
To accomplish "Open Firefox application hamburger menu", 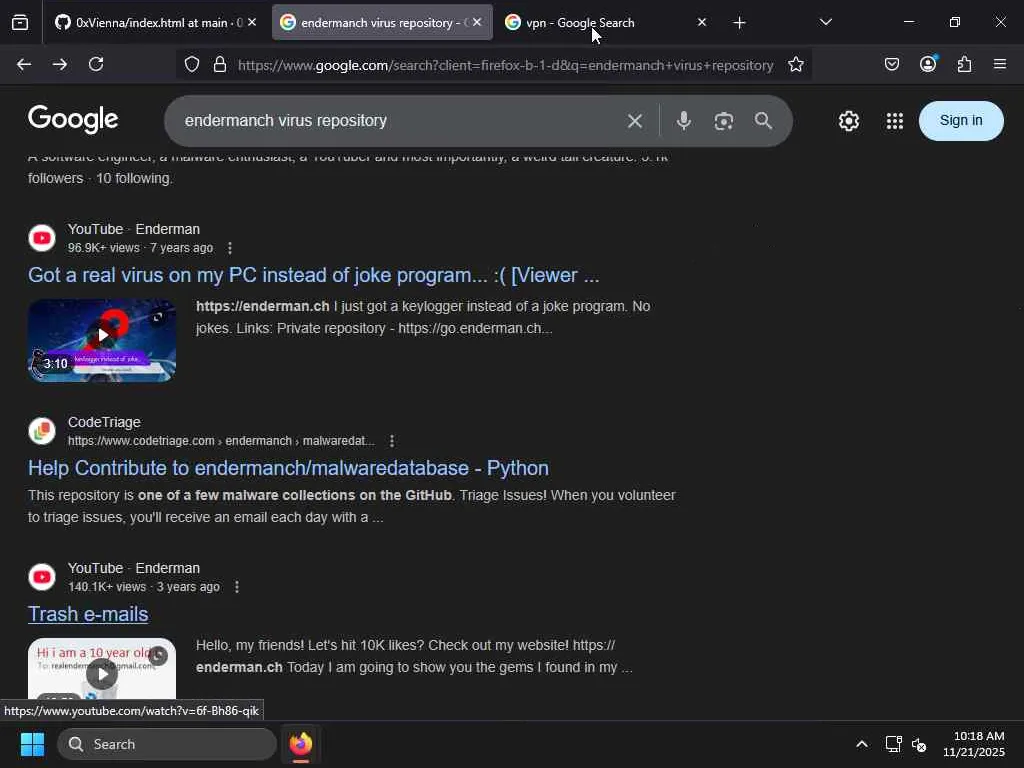I will click(1000, 64).
